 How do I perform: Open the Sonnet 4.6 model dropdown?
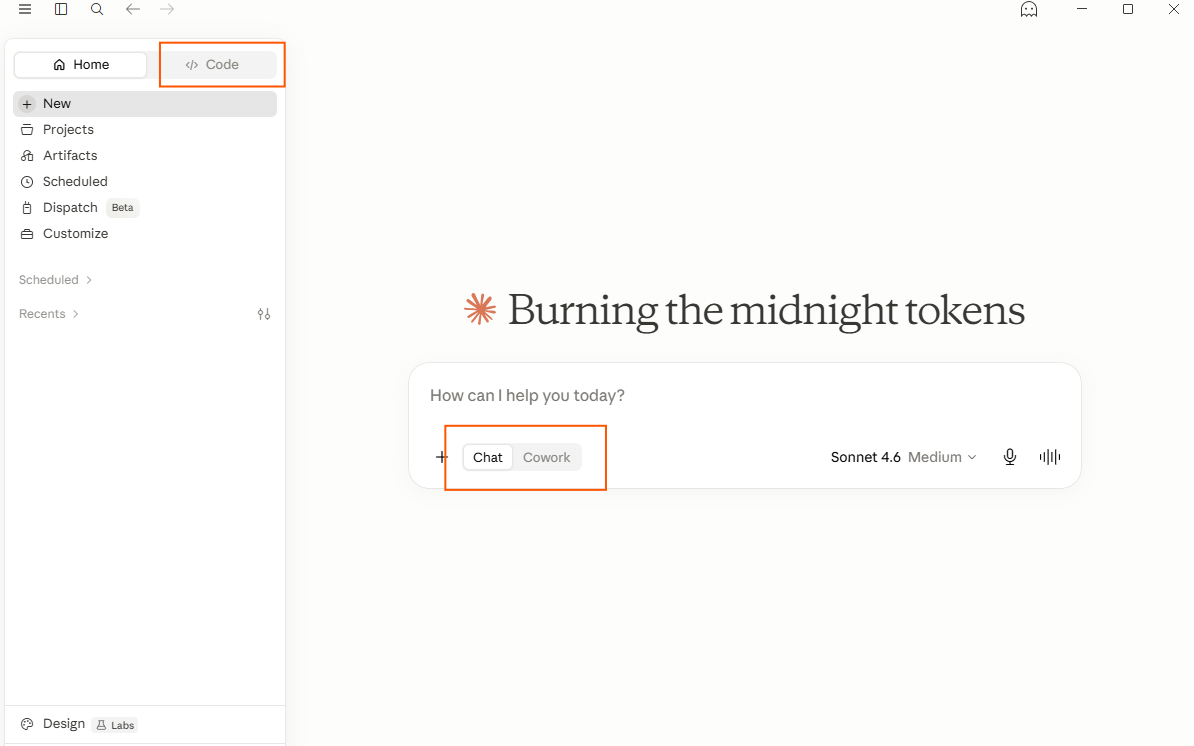click(x=903, y=457)
